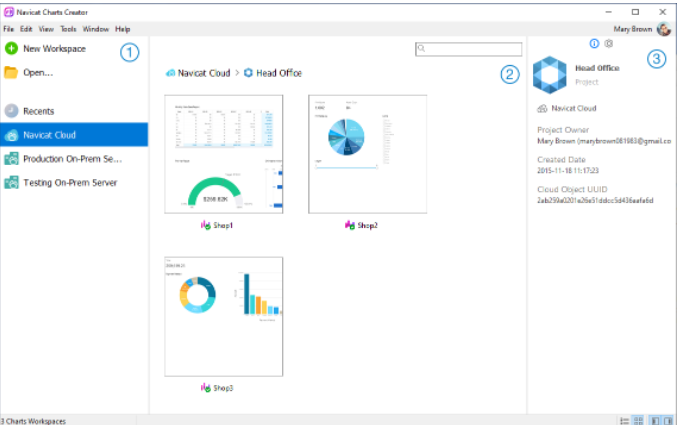This screenshot has height=425, width=677.
Task: Click the search magnifier icon
Action: coord(422,48)
